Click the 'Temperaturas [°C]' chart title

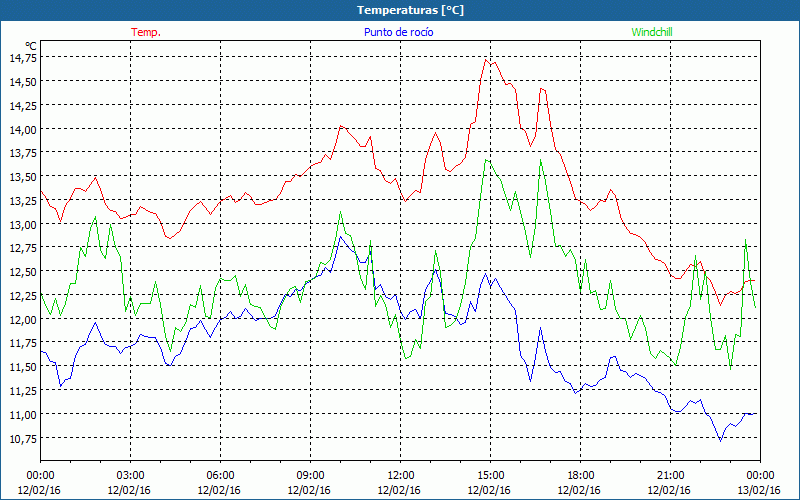pos(410,10)
